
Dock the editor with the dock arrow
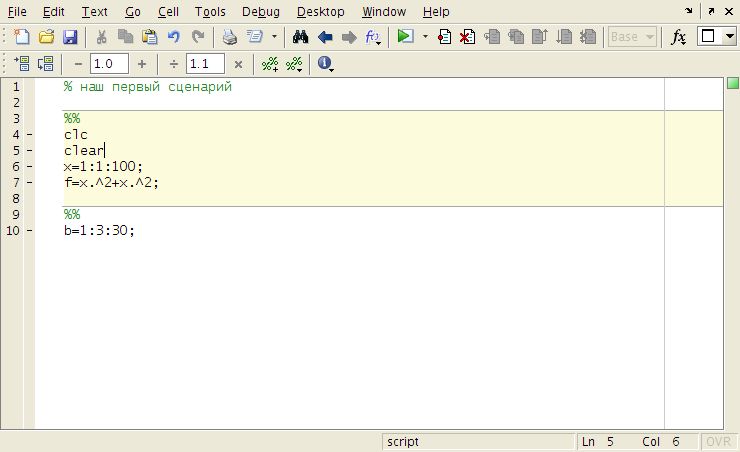(x=689, y=11)
